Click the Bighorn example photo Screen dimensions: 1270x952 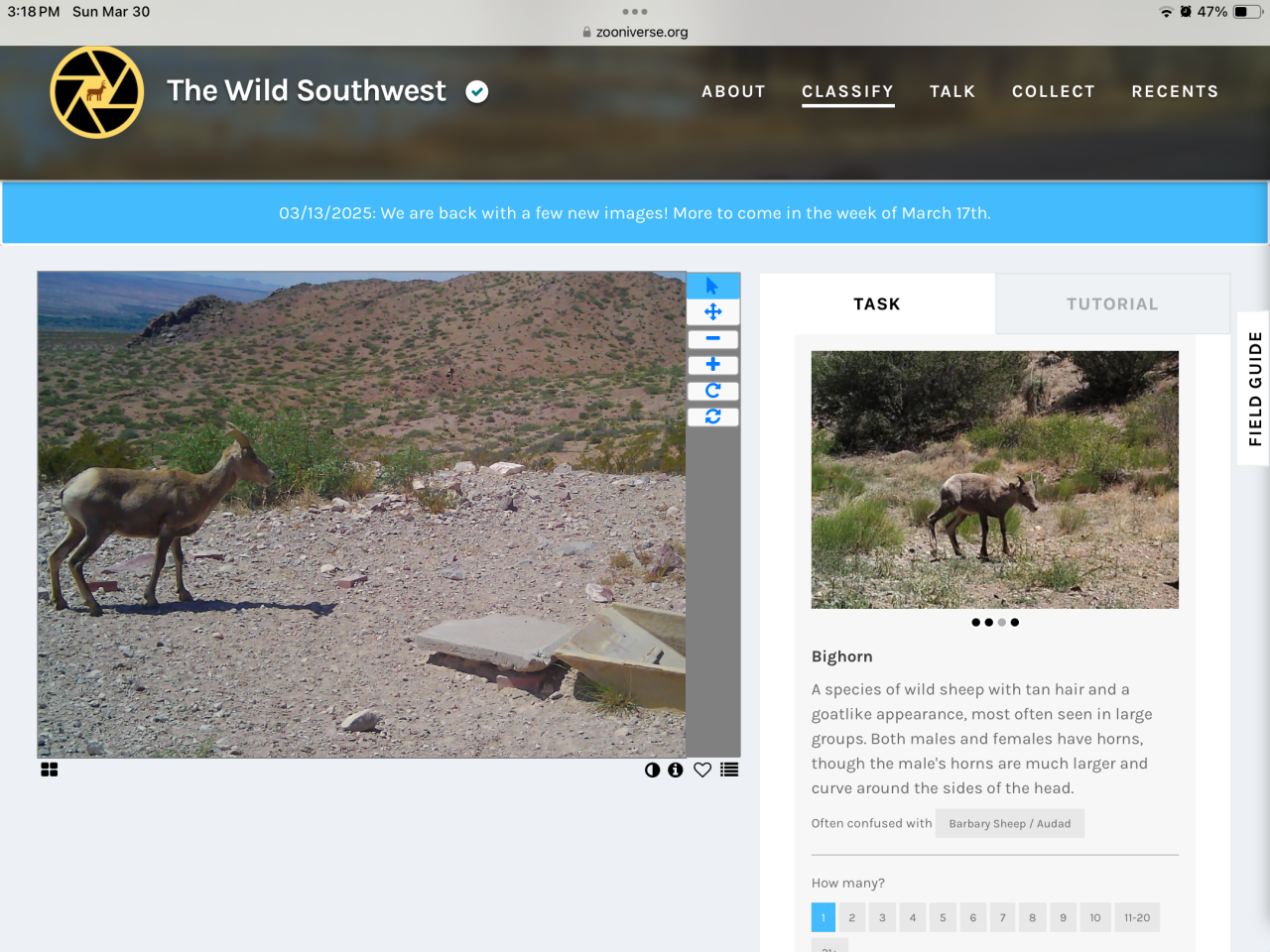[995, 480]
